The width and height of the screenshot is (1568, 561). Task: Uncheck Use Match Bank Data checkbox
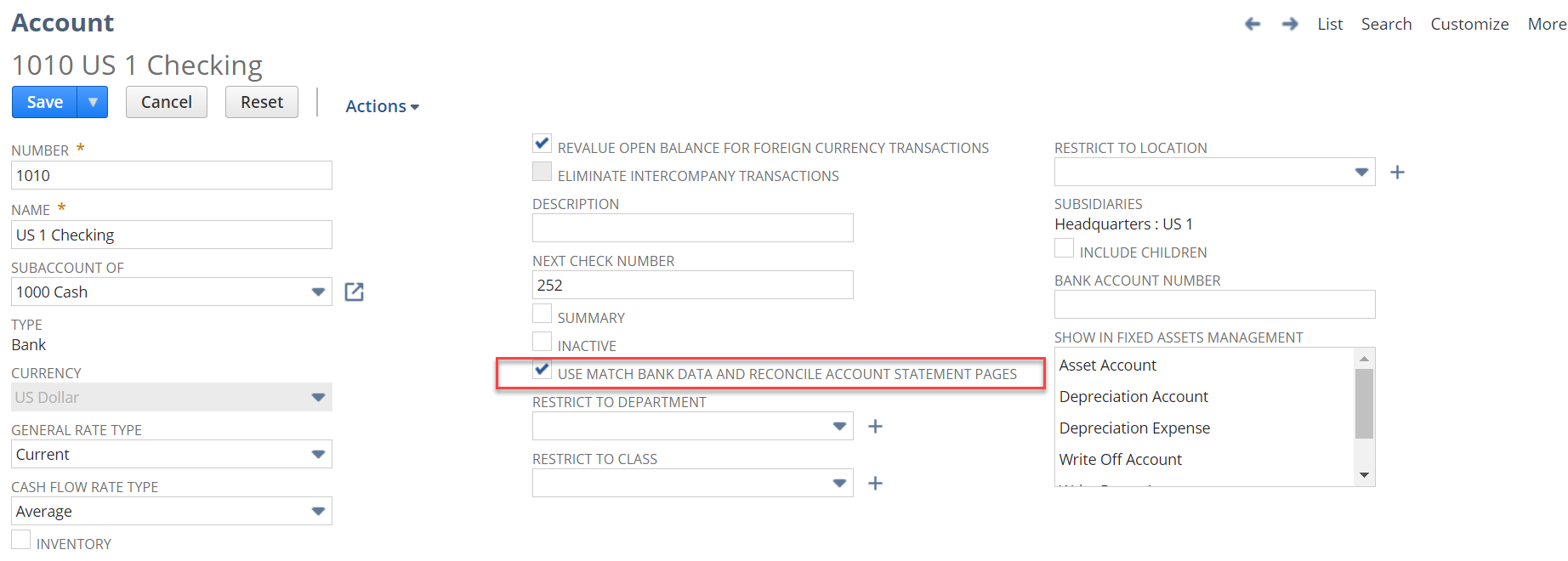click(542, 370)
